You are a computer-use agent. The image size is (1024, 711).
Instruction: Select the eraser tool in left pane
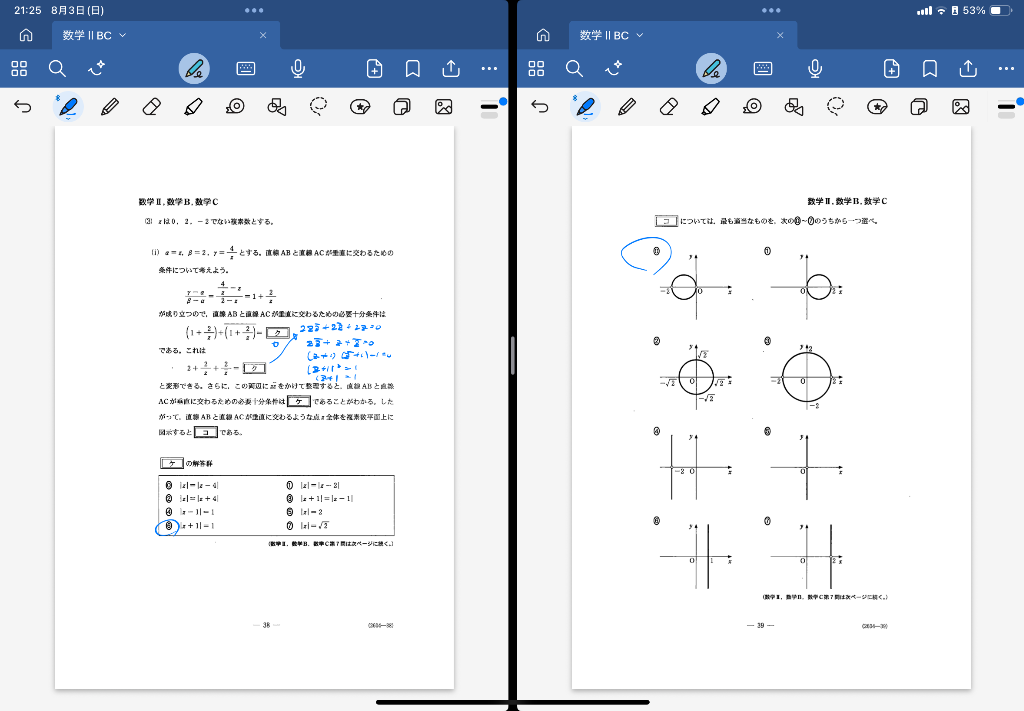(x=151, y=106)
